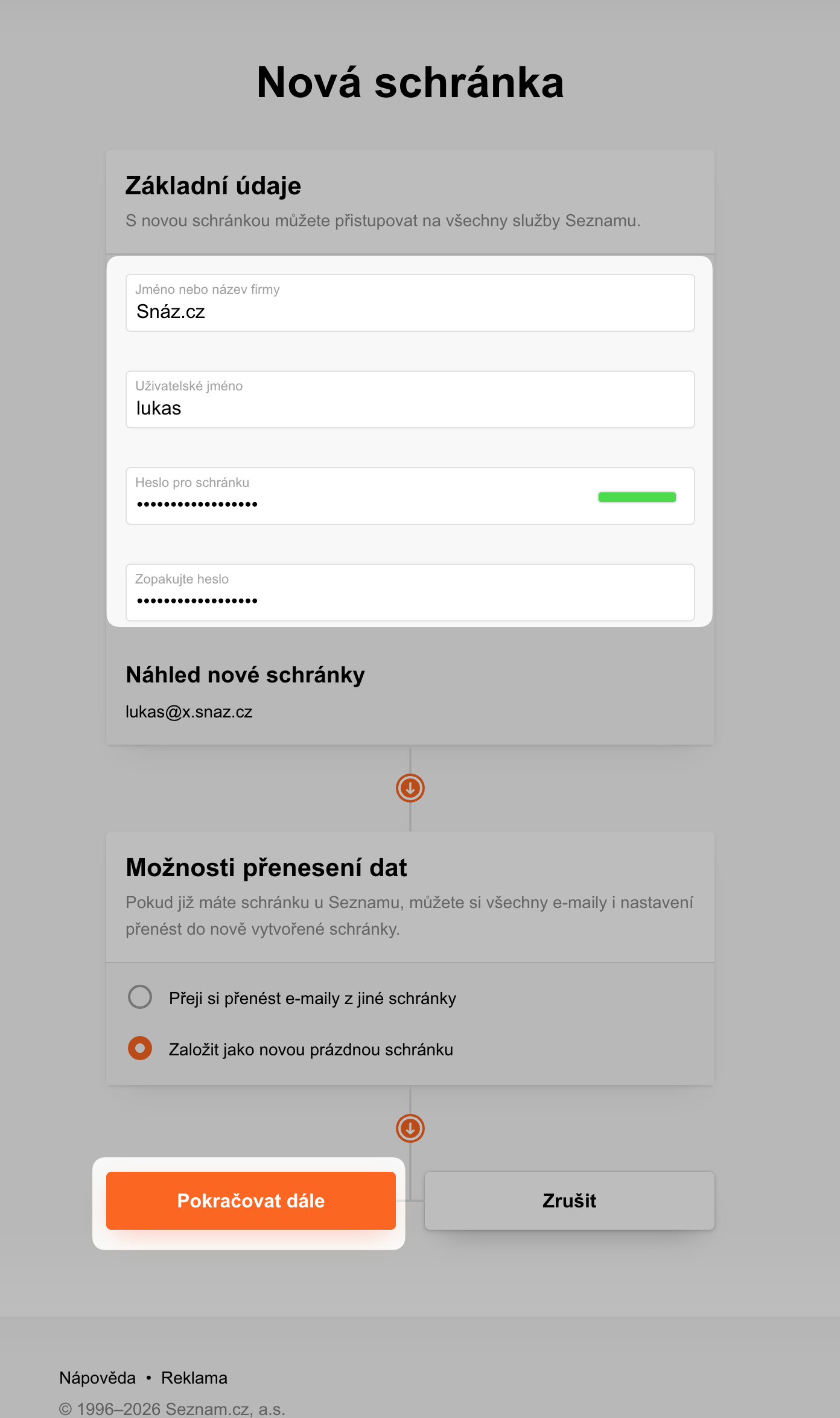Click the preview address lukas@x.snaz.cz

(x=189, y=712)
